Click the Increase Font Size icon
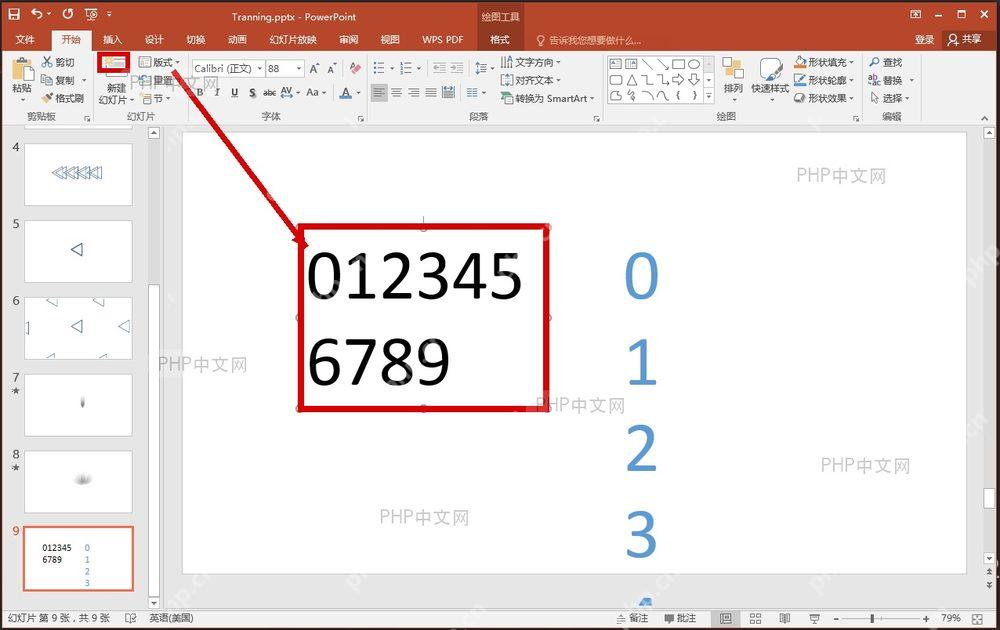This screenshot has width=1000, height=630. (x=314, y=68)
